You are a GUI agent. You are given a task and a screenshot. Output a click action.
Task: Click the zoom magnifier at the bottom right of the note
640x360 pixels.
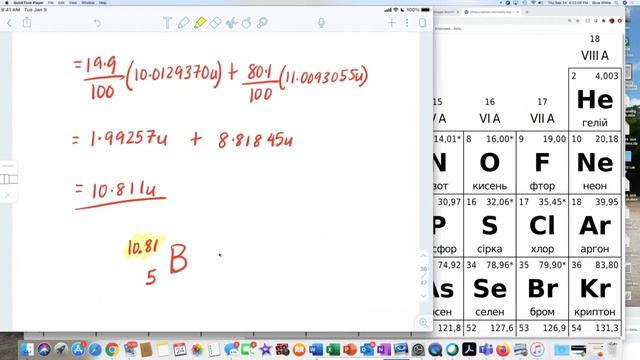[423, 323]
